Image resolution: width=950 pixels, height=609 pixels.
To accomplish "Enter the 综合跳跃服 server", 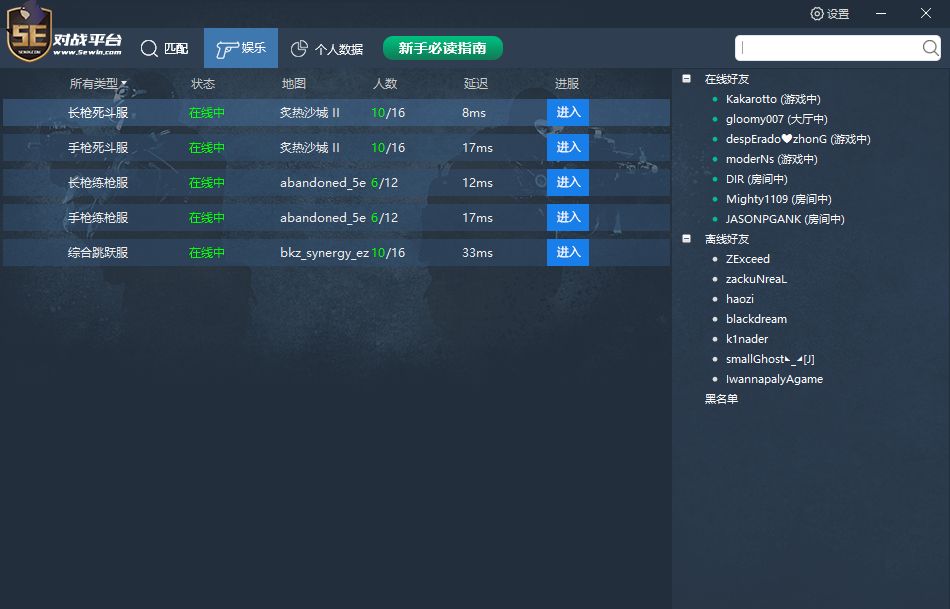I will [x=568, y=252].
